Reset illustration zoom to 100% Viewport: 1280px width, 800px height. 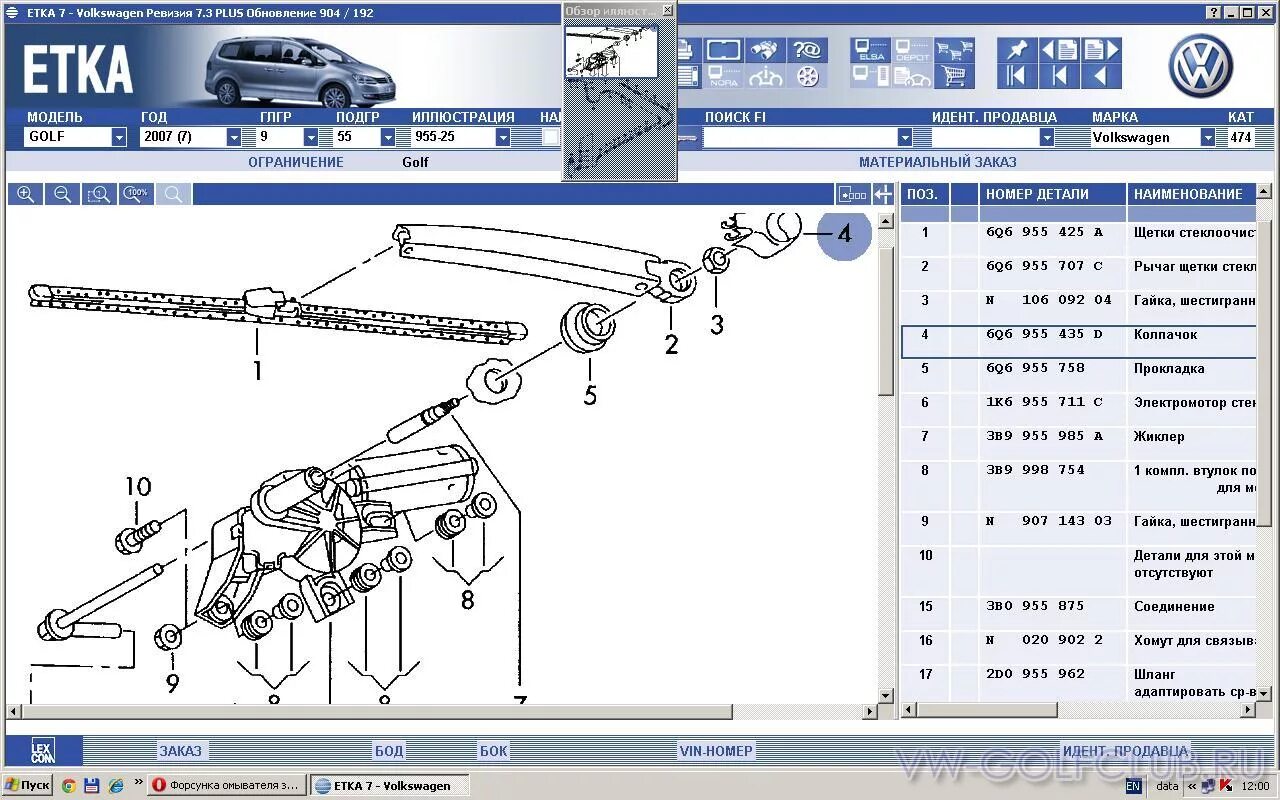pos(137,194)
